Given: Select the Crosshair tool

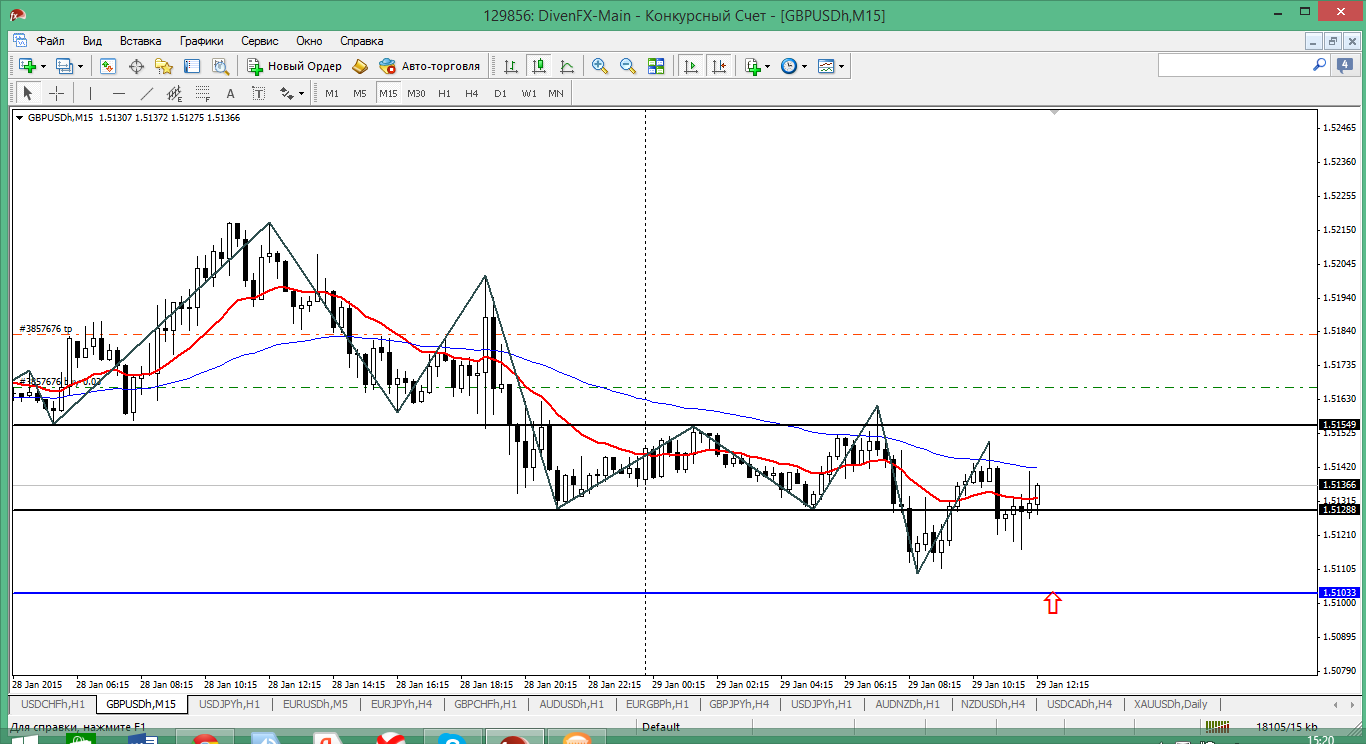Looking at the screenshot, I should click(57, 93).
